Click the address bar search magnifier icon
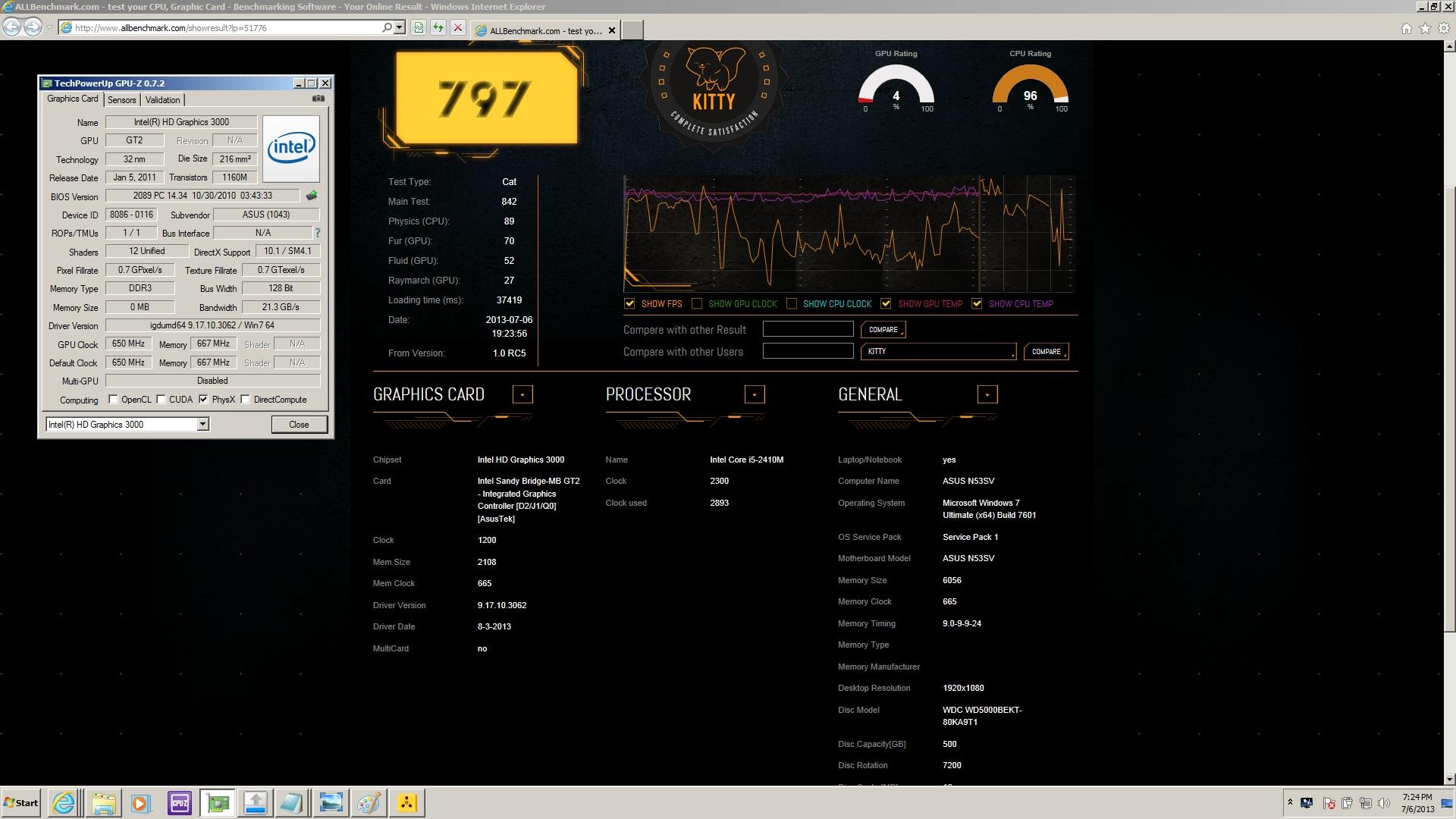 click(x=388, y=28)
